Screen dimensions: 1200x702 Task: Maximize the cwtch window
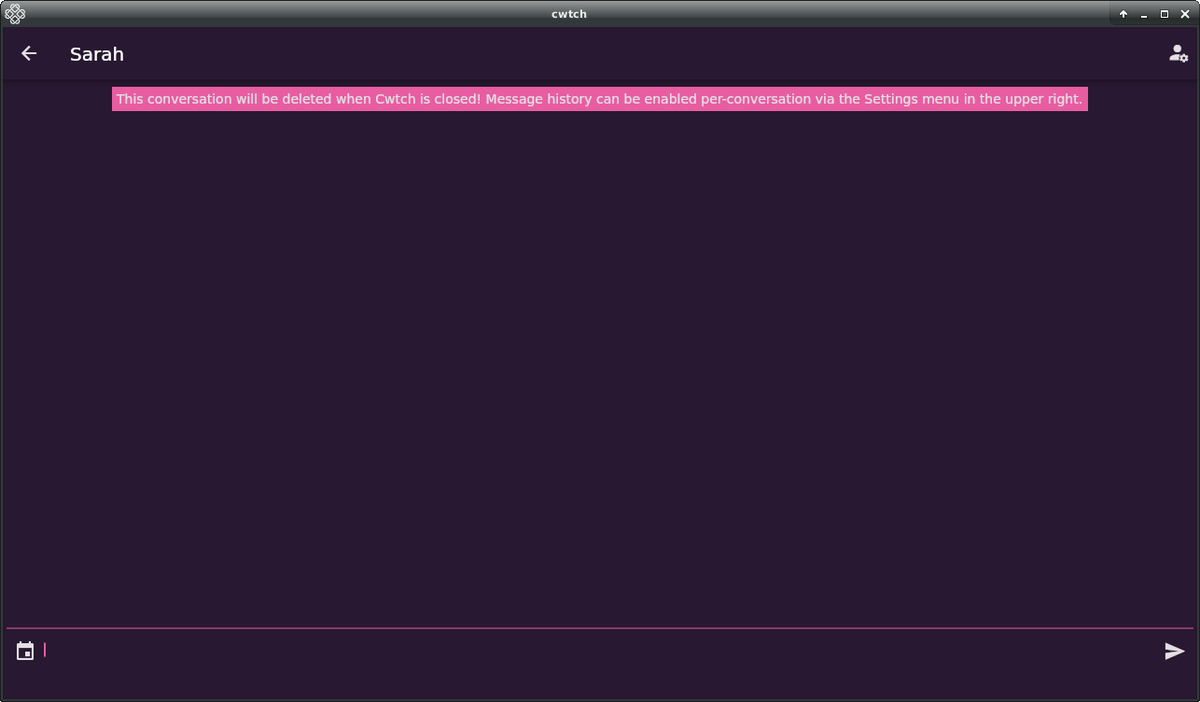pos(1164,14)
